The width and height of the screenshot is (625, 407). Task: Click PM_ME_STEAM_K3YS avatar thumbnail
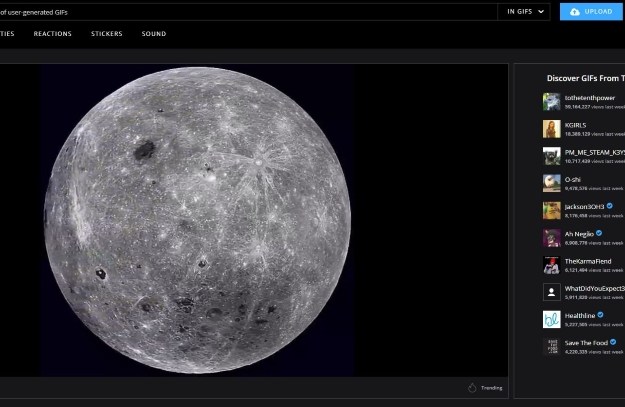[551, 156]
